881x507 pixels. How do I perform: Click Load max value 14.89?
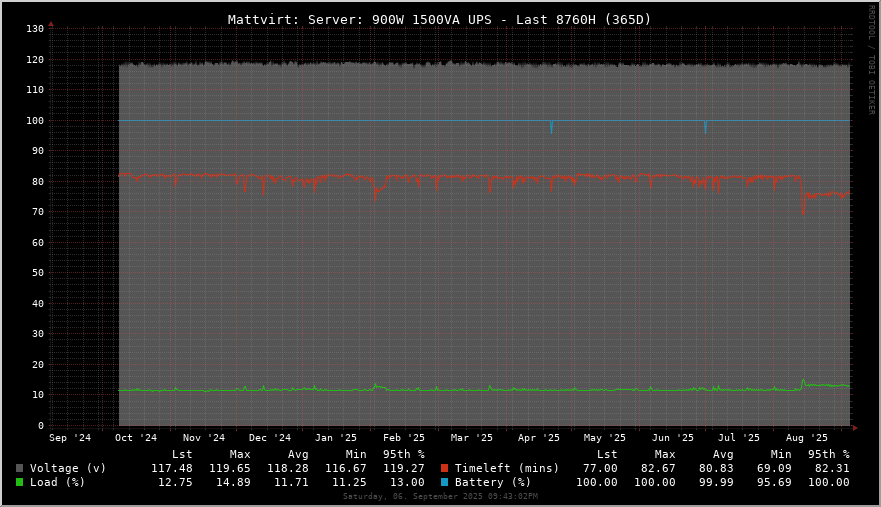click(233, 482)
